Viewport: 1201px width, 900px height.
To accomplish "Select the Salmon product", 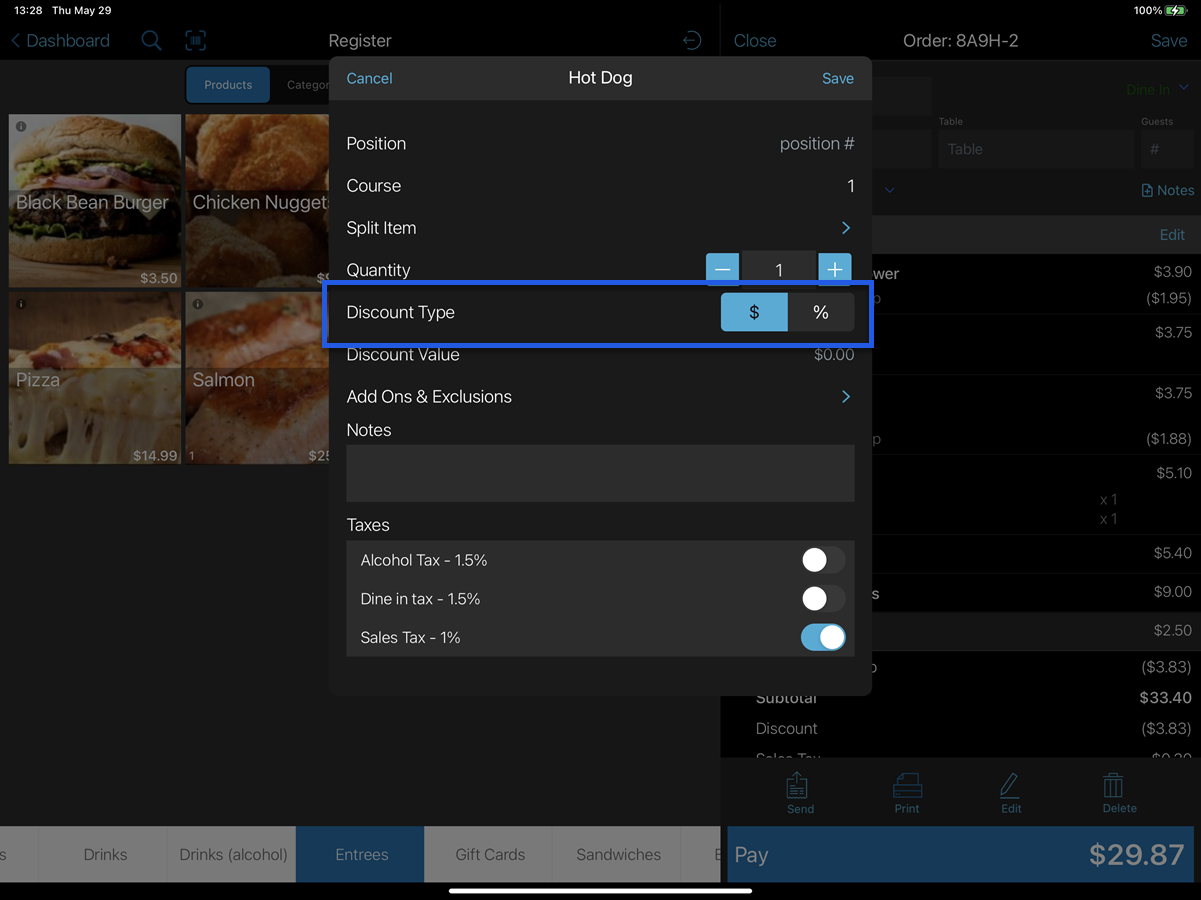I will [x=257, y=378].
